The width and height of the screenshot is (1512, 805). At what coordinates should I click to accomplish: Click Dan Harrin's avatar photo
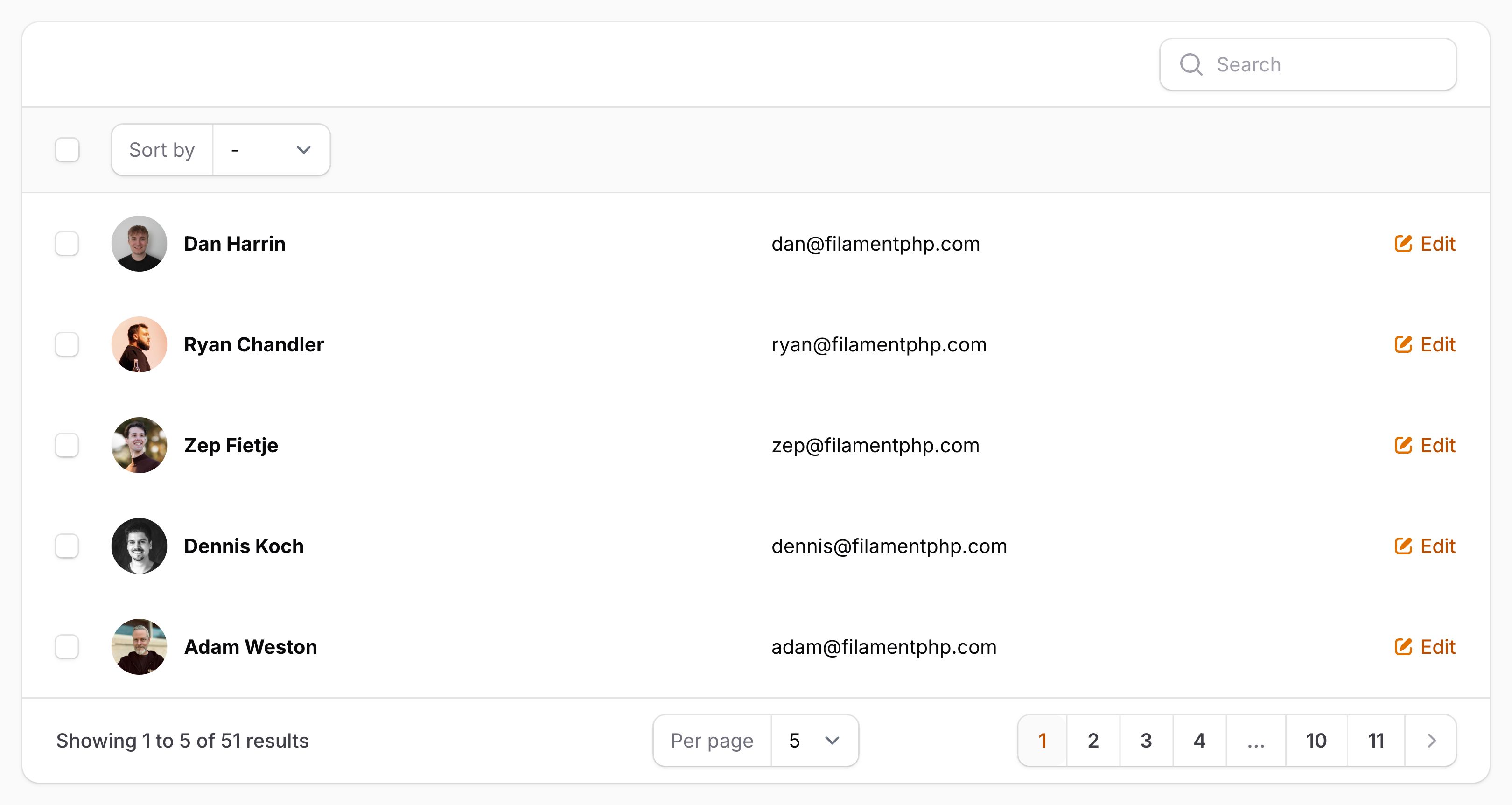(139, 244)
